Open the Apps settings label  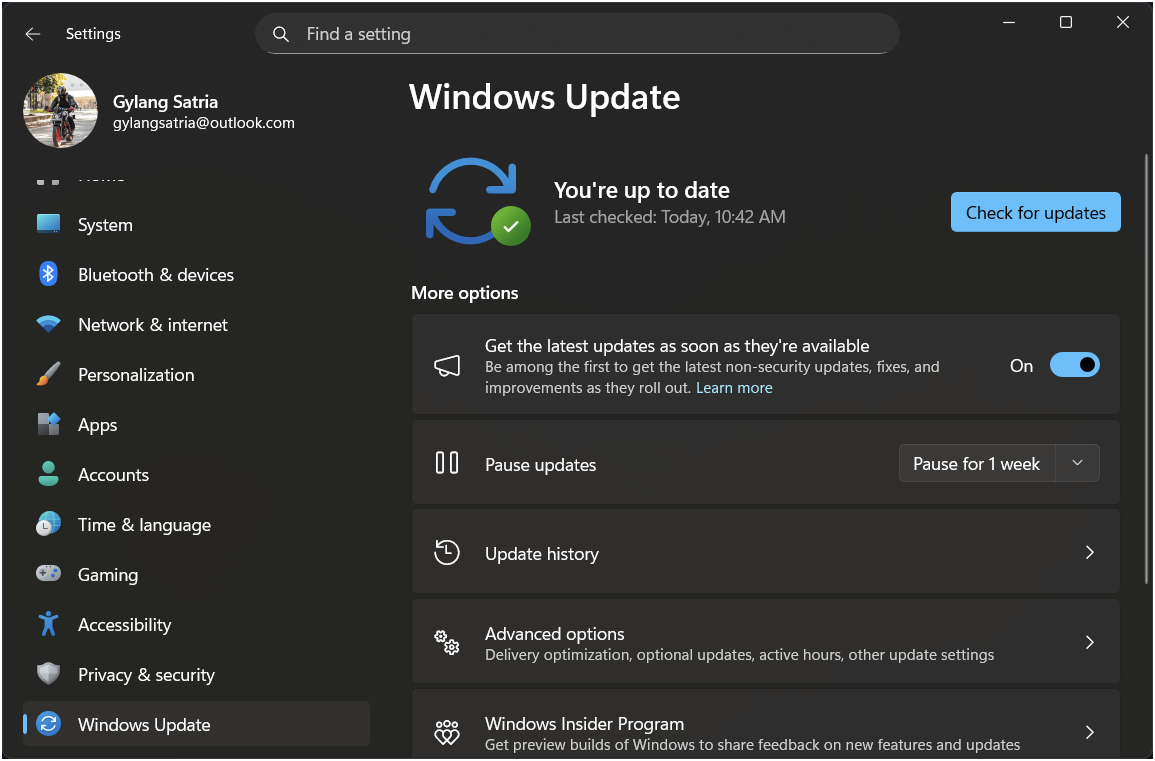pyautogui.click(x=97, y=425)
